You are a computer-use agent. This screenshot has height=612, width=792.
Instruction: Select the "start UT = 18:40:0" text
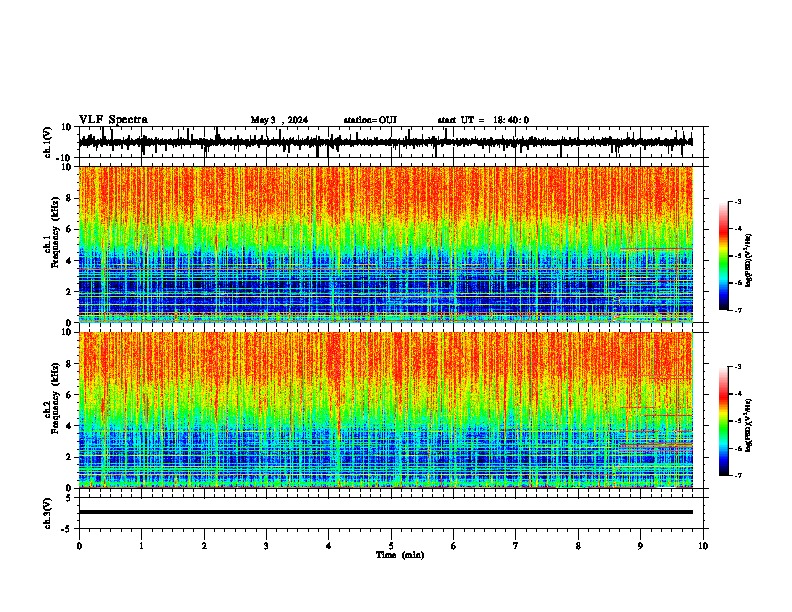tap(483, 120)
